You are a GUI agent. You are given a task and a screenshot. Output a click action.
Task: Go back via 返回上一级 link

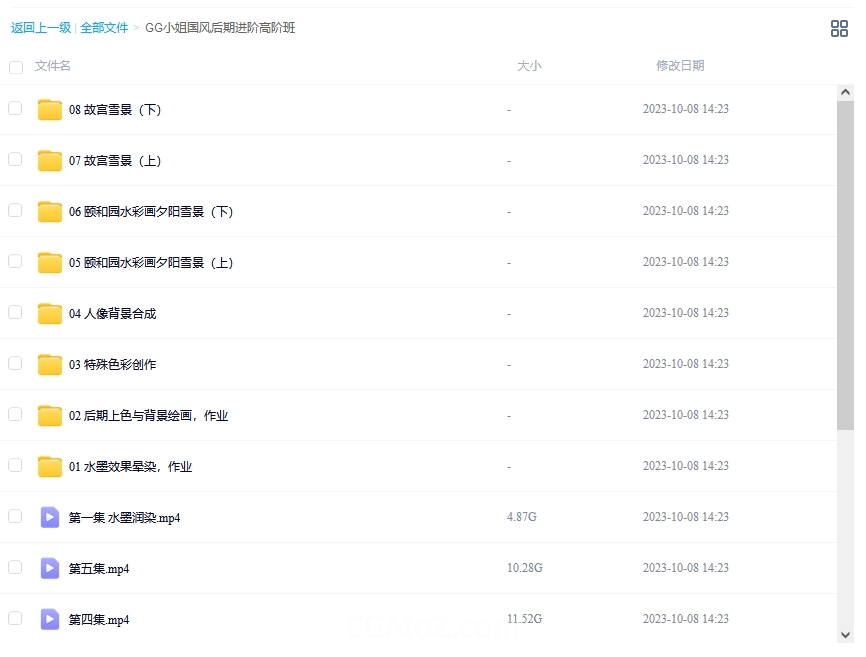[x=41, y=28]
